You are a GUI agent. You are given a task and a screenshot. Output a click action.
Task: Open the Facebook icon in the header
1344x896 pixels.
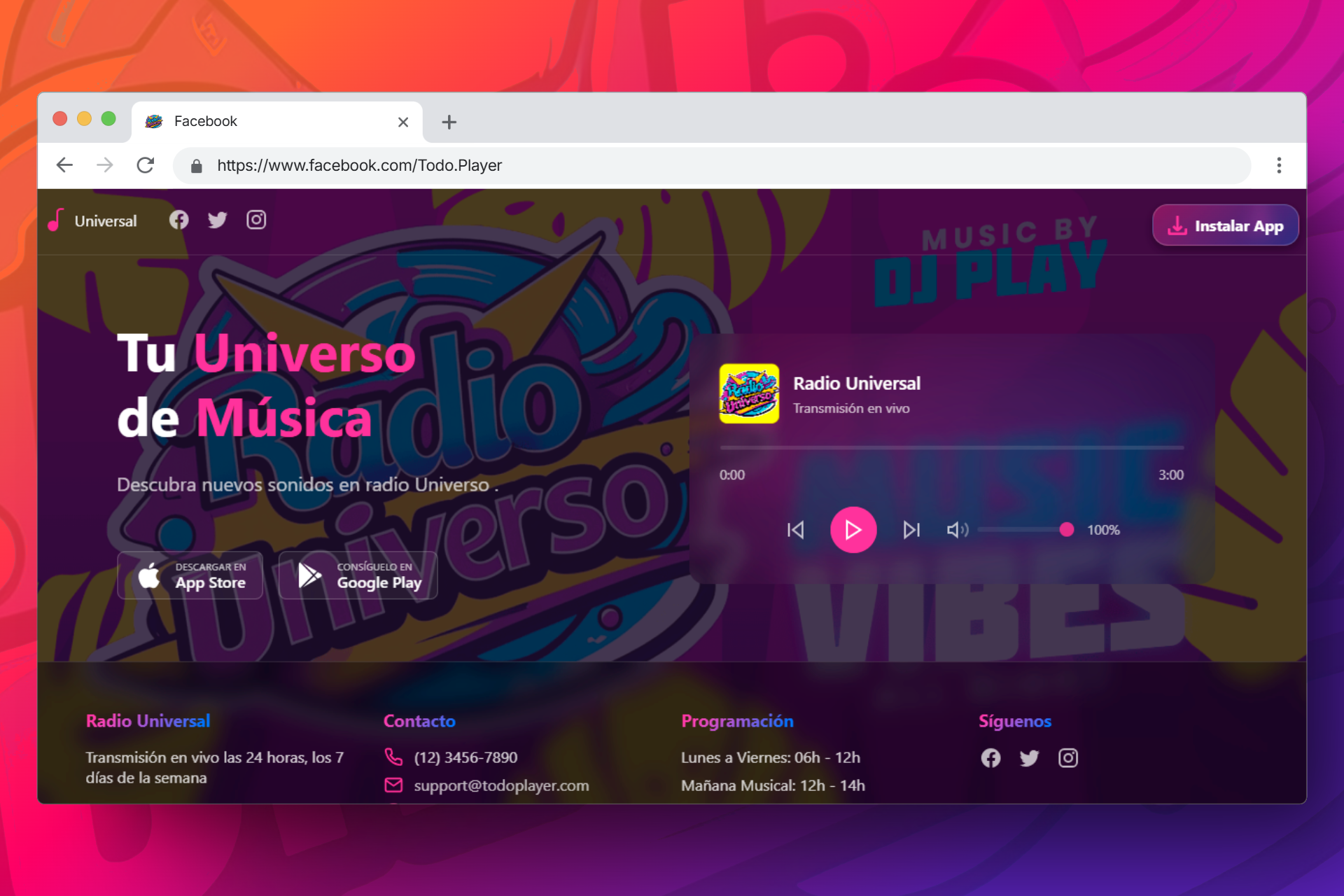click(178, 220)
